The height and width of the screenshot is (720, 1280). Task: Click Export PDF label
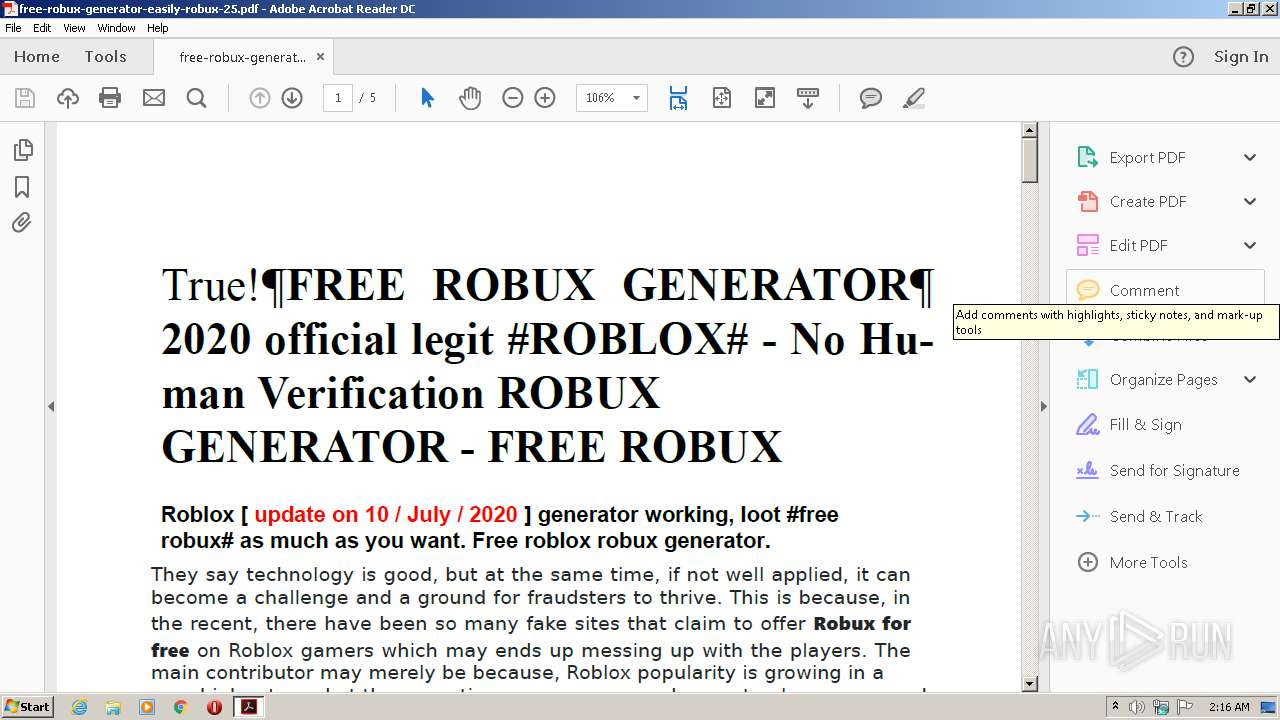[1147, 158]
